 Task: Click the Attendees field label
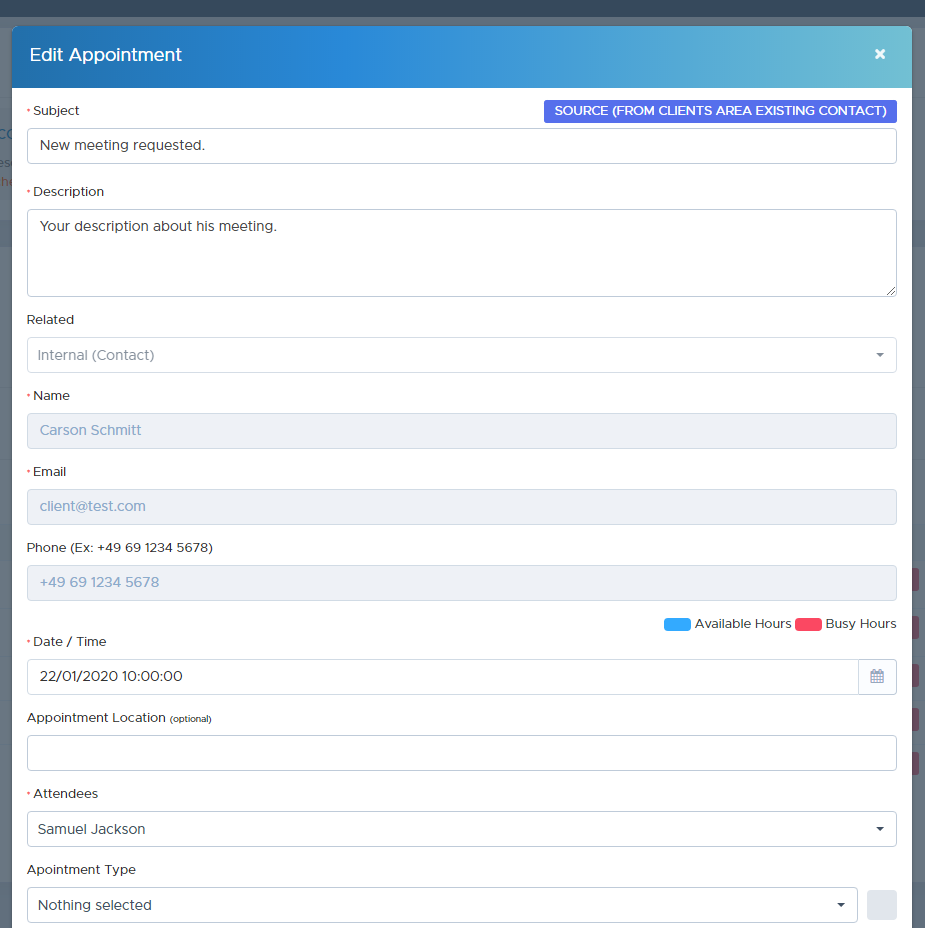(x=66, y=794)
